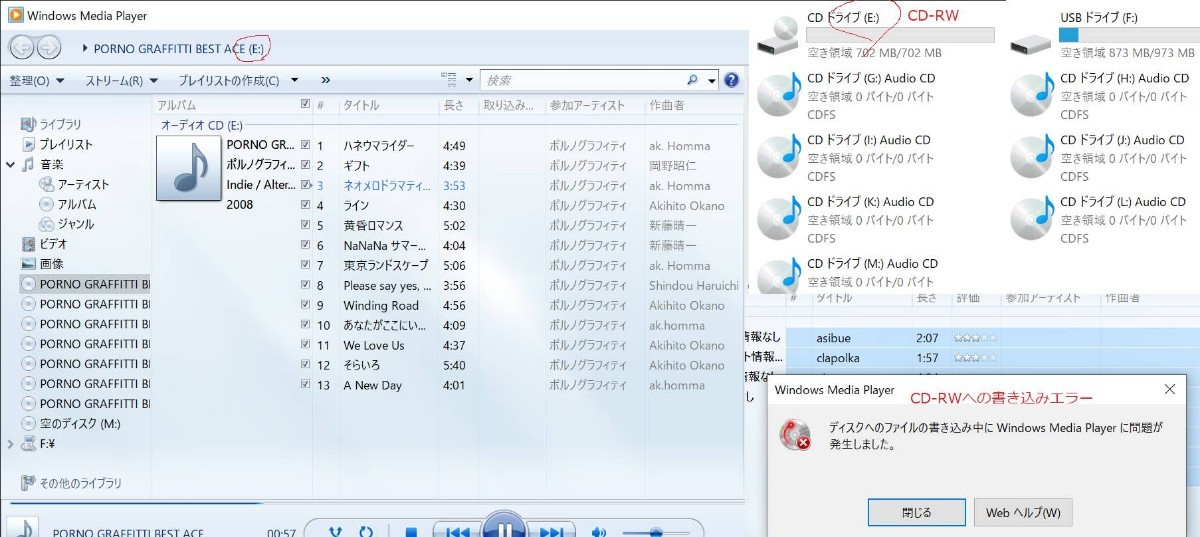Open the ストリーム(R) menu
Image resolution: width=1200 pixels, height=537 pixels.
tap(121, 80)
